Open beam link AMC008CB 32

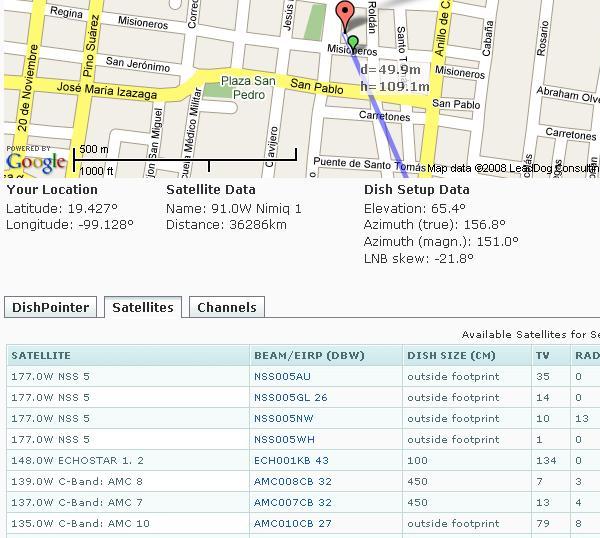(x=293, y=481)
